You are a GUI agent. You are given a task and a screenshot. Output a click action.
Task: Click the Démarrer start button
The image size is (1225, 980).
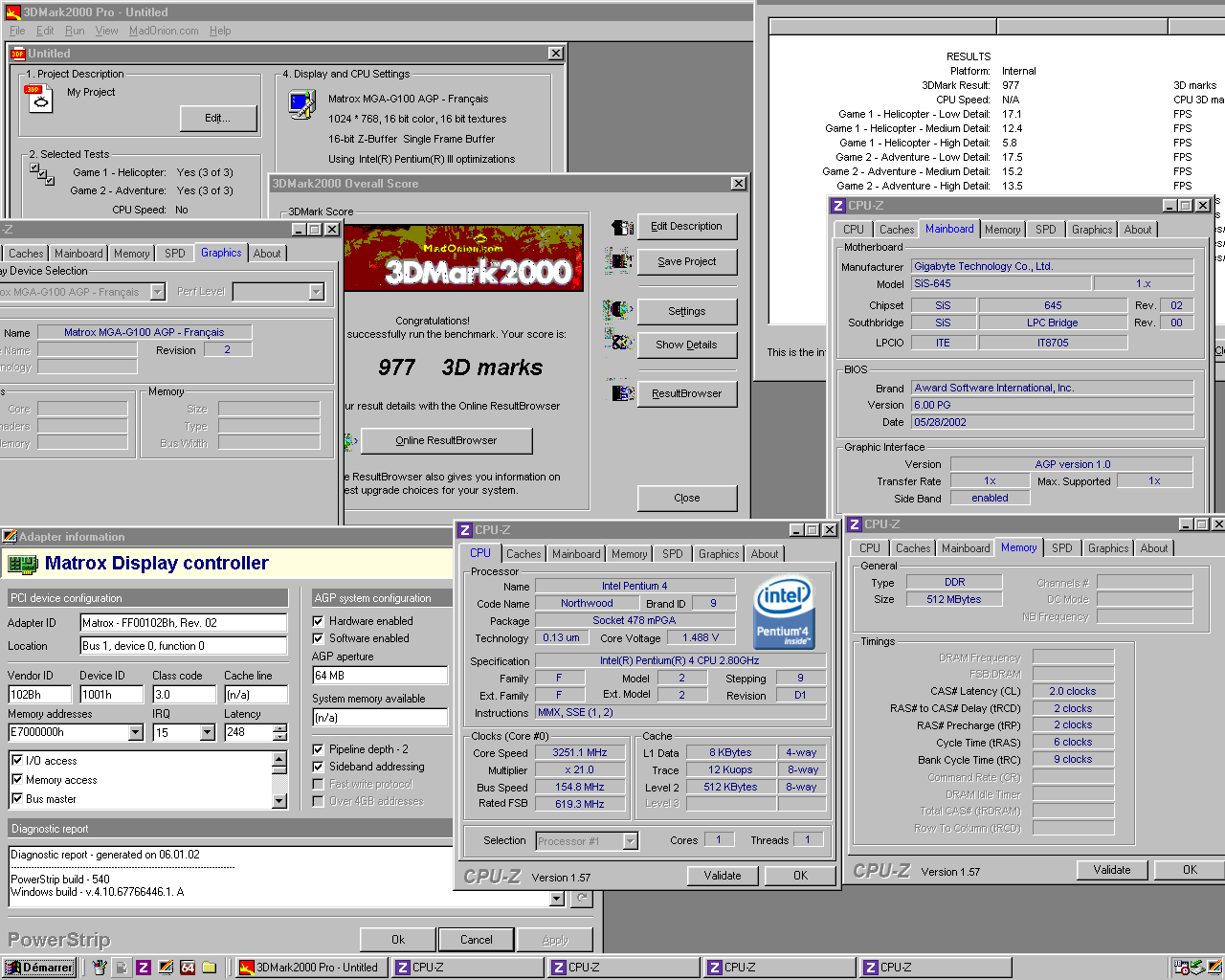click(39, 968)
